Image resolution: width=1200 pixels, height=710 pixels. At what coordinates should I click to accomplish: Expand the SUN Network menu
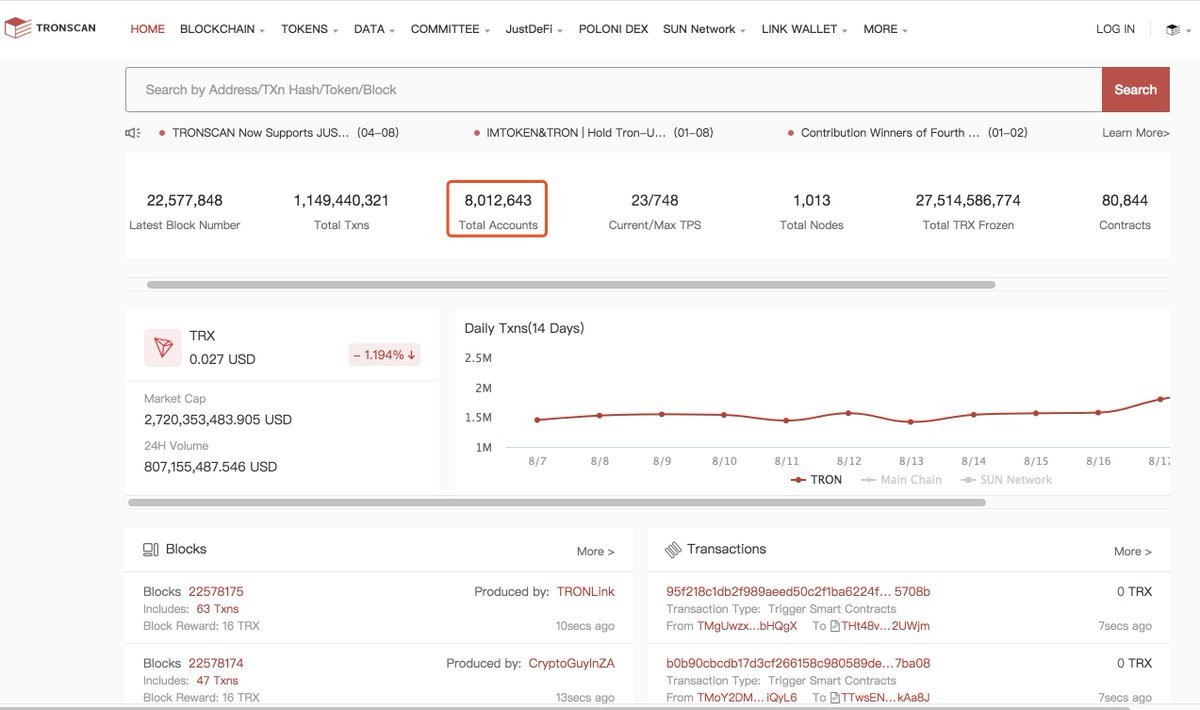pyautogui.click(x=704, y=29)
